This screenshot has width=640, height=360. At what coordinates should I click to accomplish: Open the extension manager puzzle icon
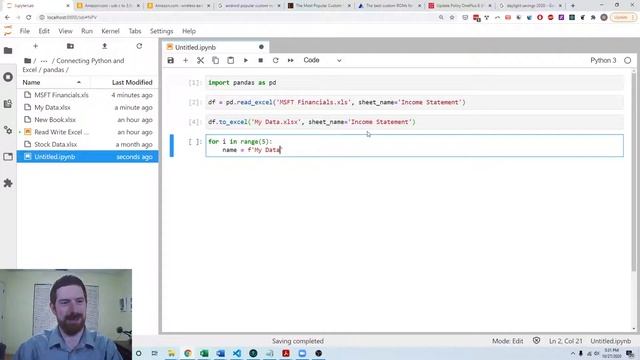tap(8, 183)
